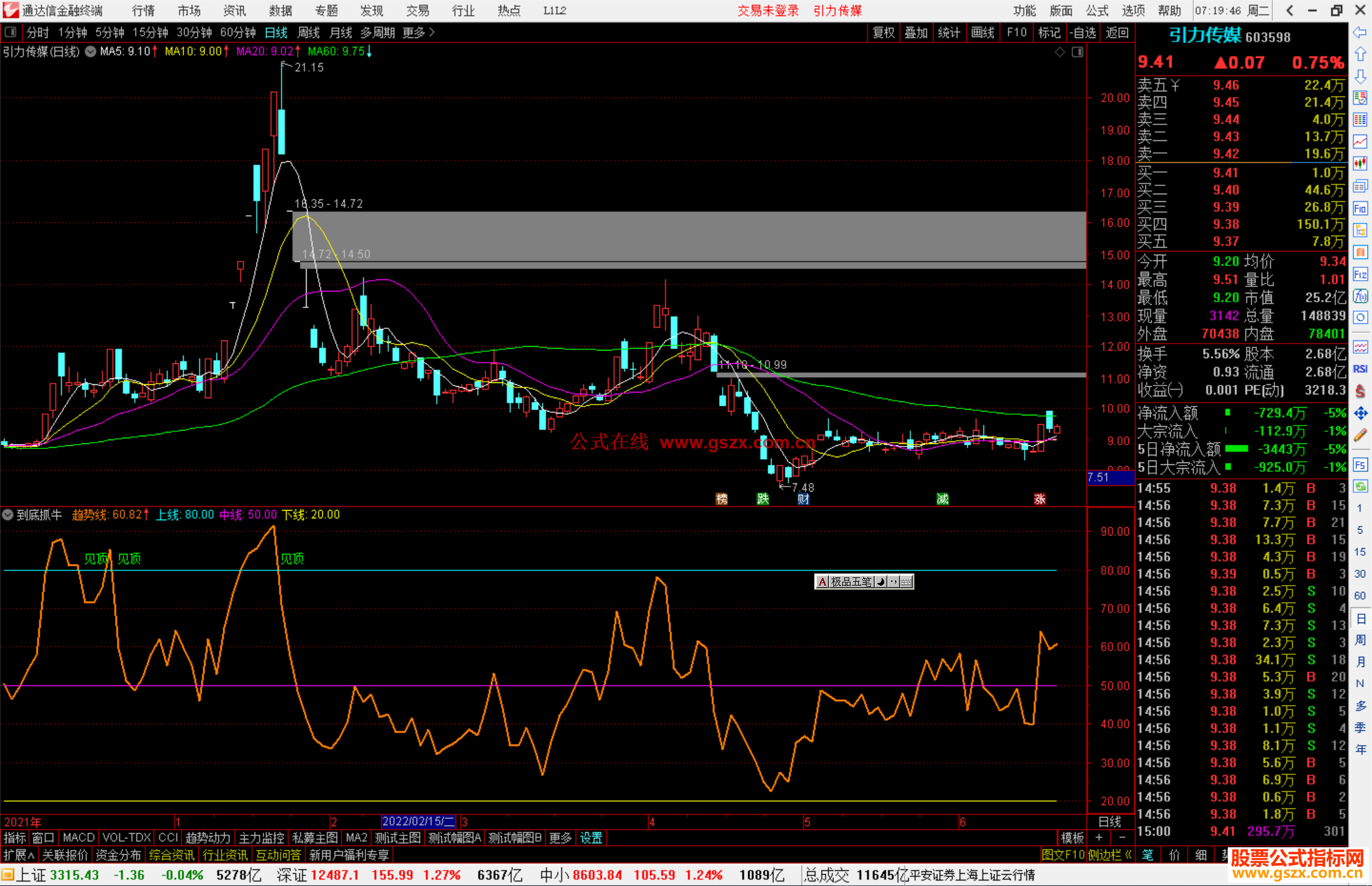
Task: Open the 行情 menu
Action: [x=144, y=11]
